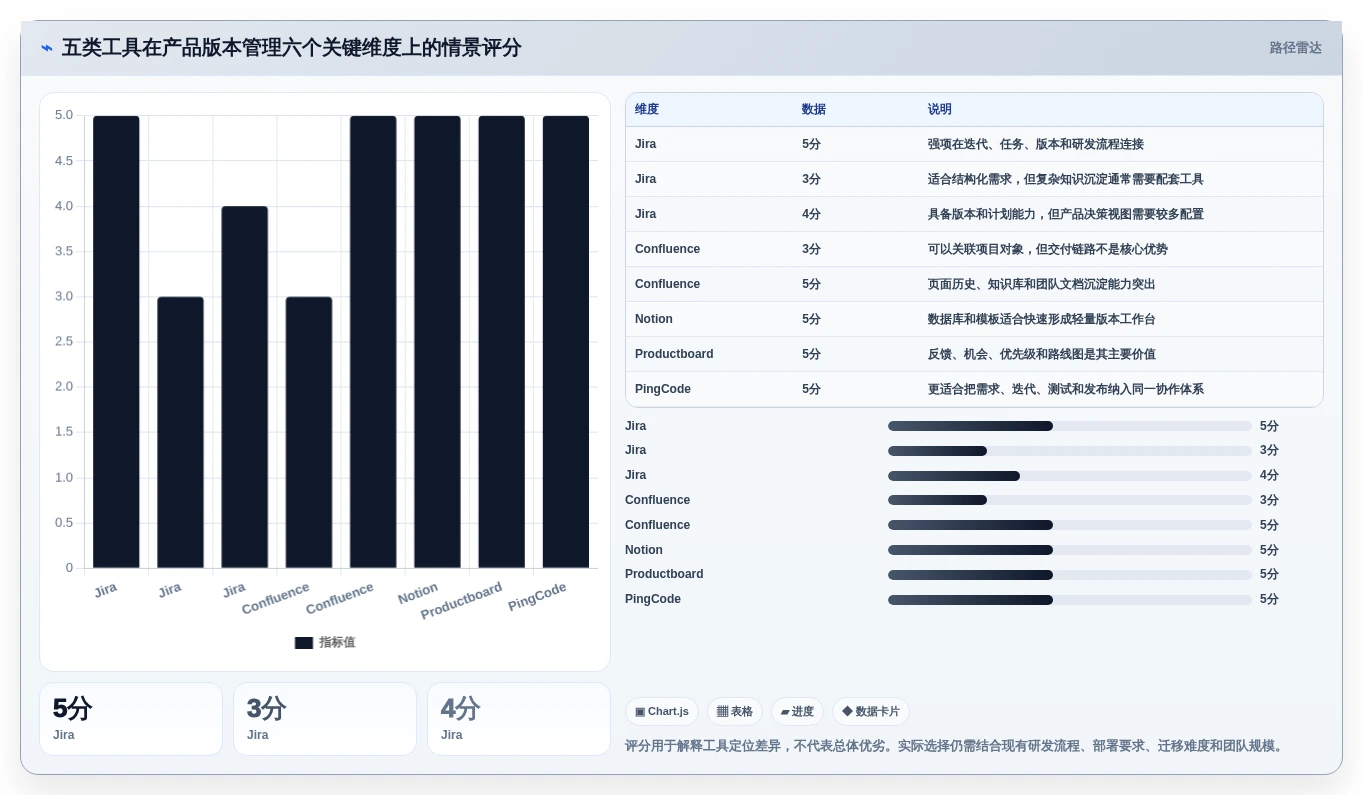The width and height of the screenshot is (1363, 795).
Task: Click the 4分 Jira progress bar
Action: click(1070, 476)
